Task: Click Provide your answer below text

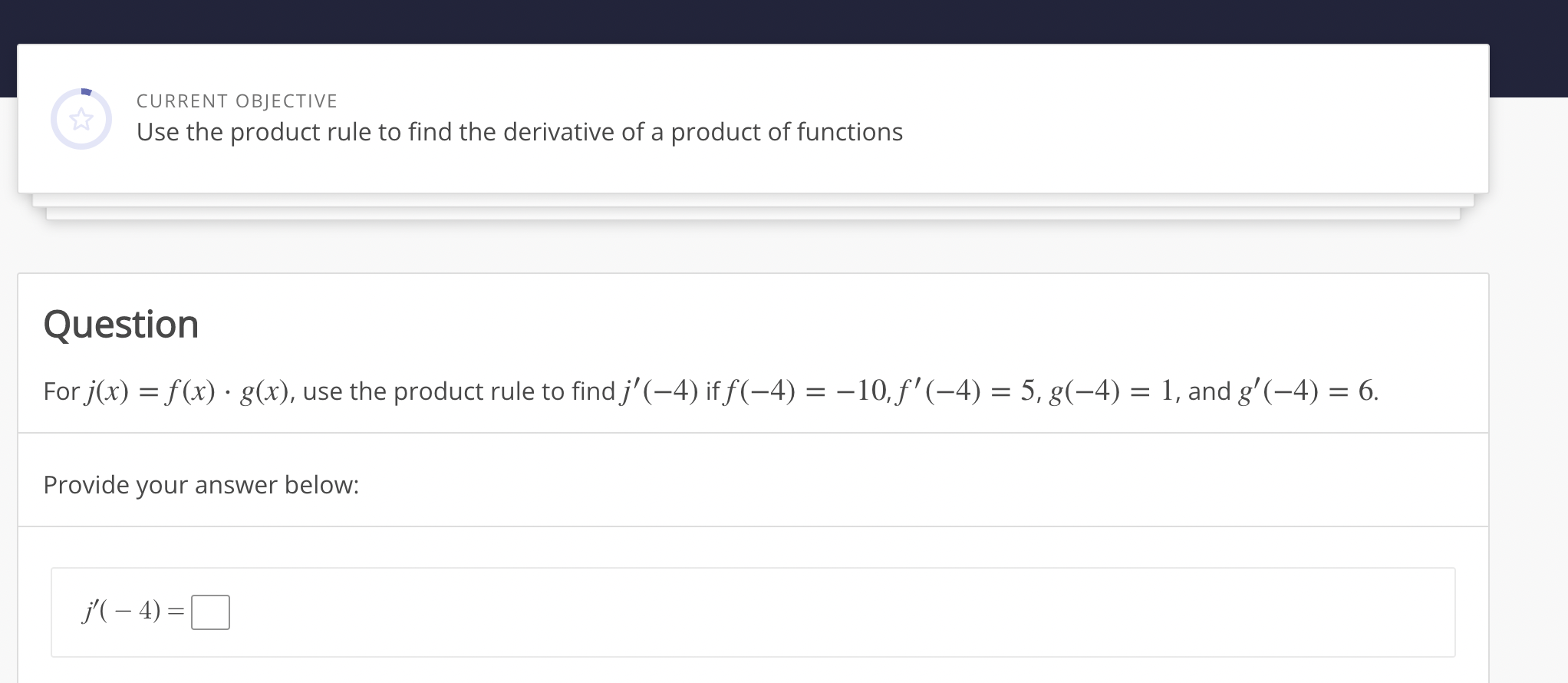Action: pyautogui.click(x=202, y=484)
